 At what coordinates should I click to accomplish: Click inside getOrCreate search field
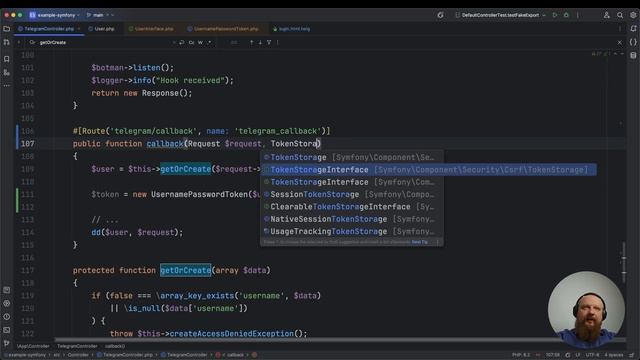coord(102,42)
